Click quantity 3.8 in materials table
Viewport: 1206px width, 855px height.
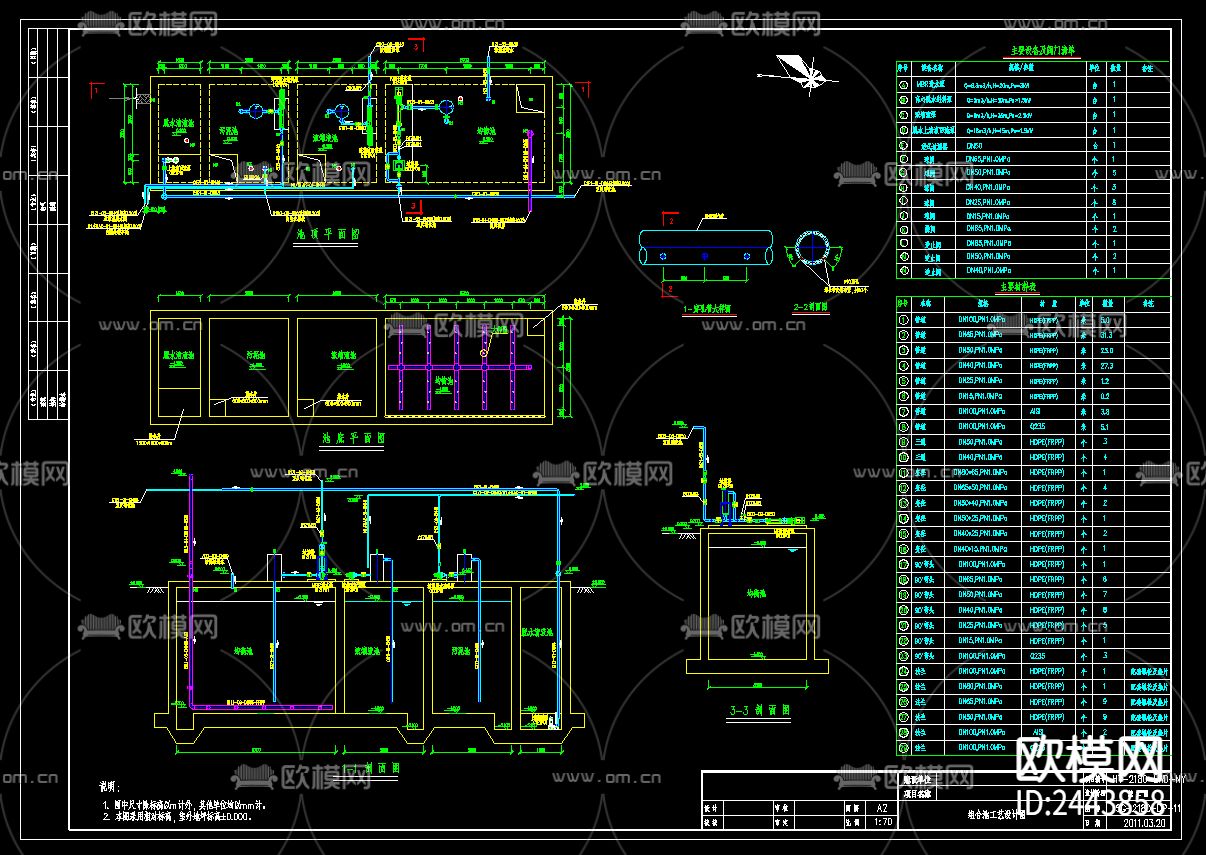1105,412
